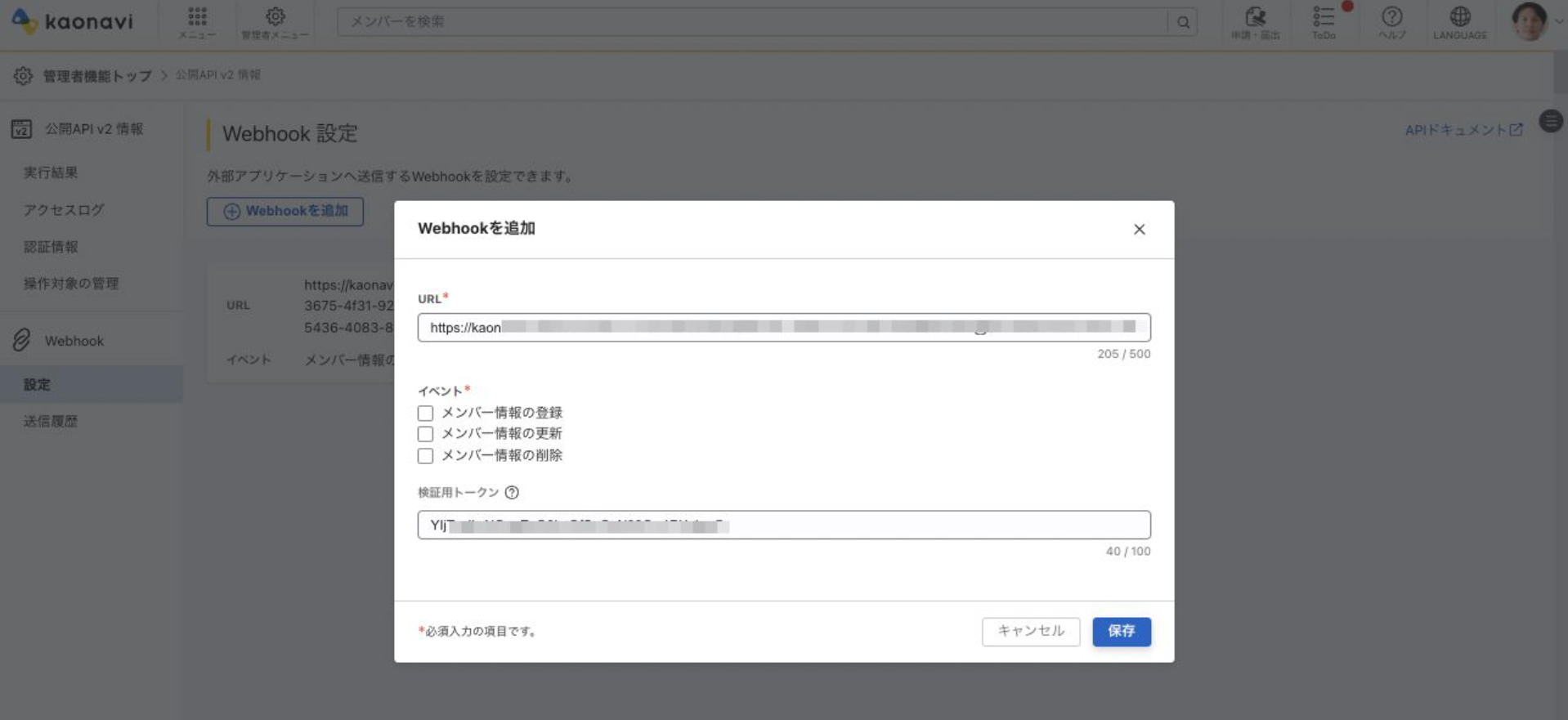The width and height of the screenshot is (1568, 720).
Task: Select アクセスログ in the sidebar
Action: click(64, 210)
